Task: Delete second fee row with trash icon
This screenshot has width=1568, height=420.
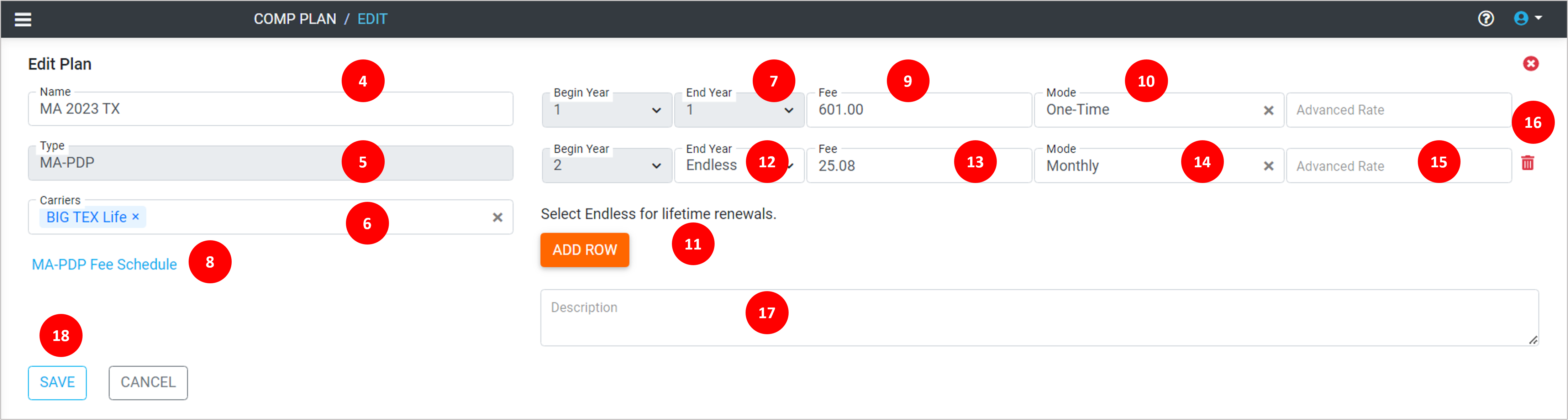Action: click(x=1527, y=163)
